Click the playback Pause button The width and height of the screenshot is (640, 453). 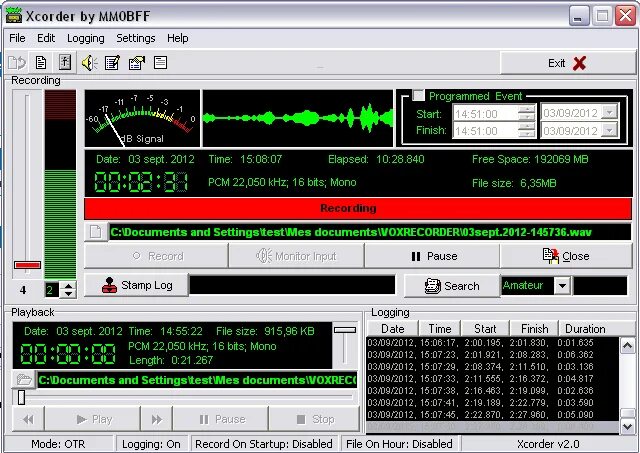pyautogui.click(x=221, y=419)
